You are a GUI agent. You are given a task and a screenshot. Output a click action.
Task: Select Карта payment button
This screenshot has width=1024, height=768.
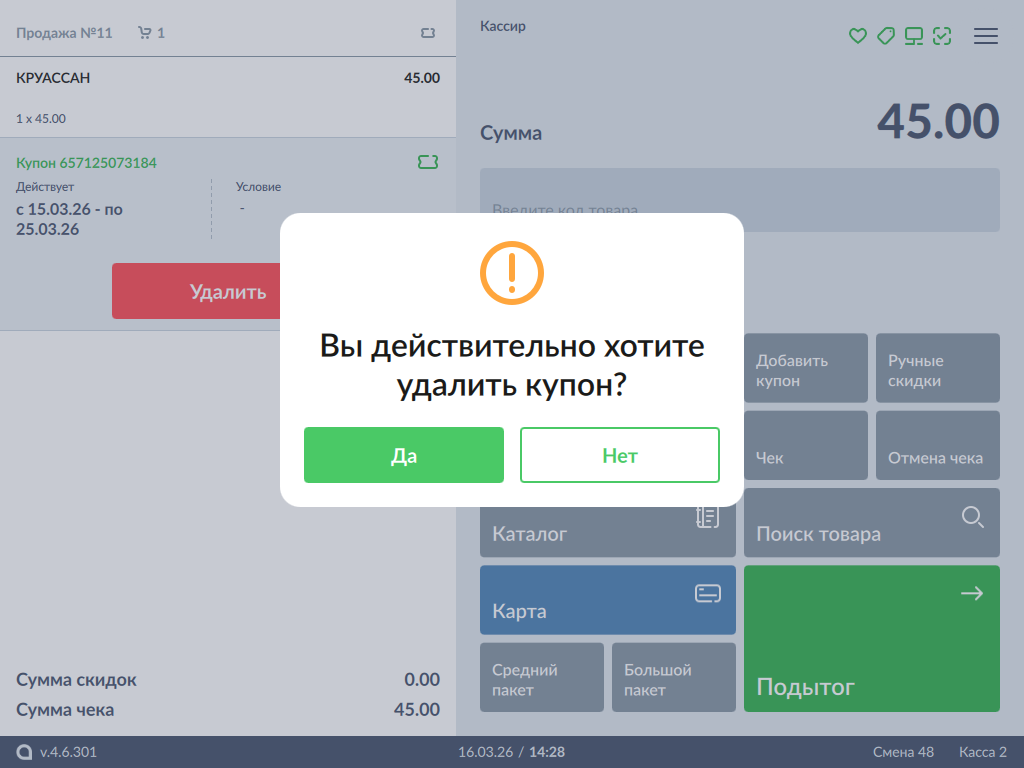coord(607,600)
